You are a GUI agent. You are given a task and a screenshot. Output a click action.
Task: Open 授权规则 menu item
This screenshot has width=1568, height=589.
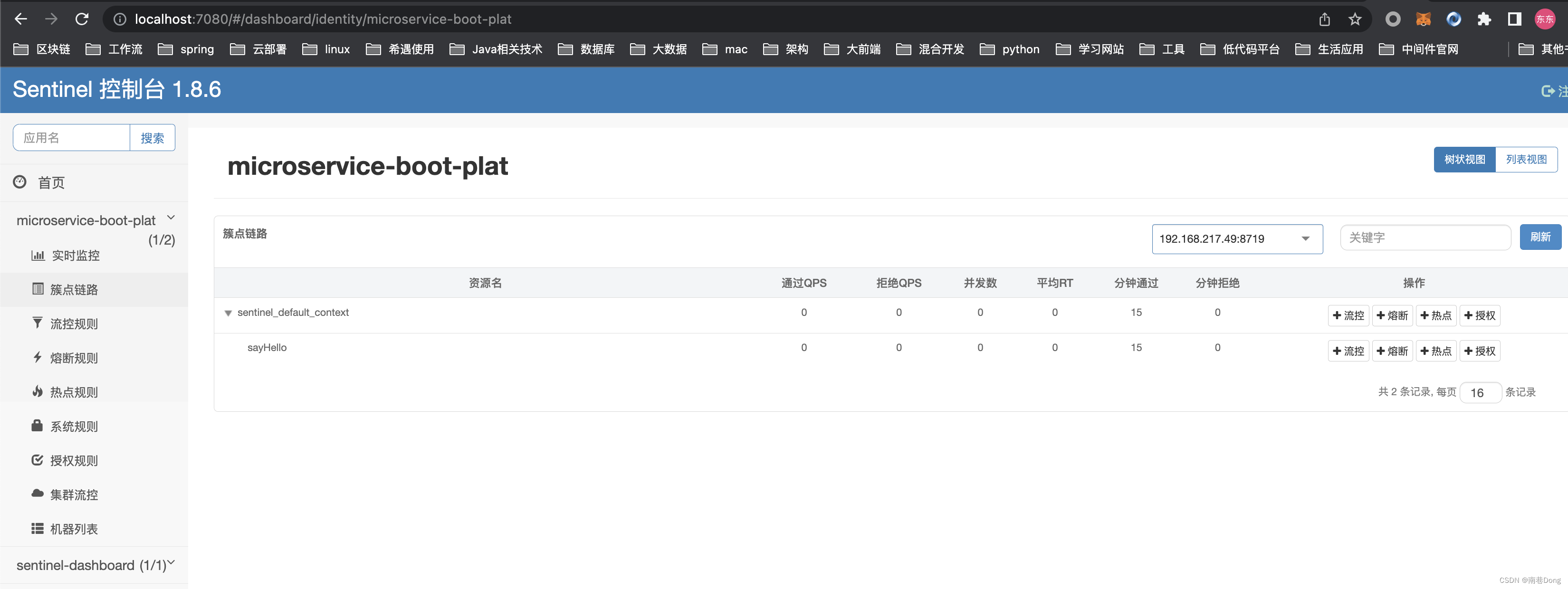(74, 461)
